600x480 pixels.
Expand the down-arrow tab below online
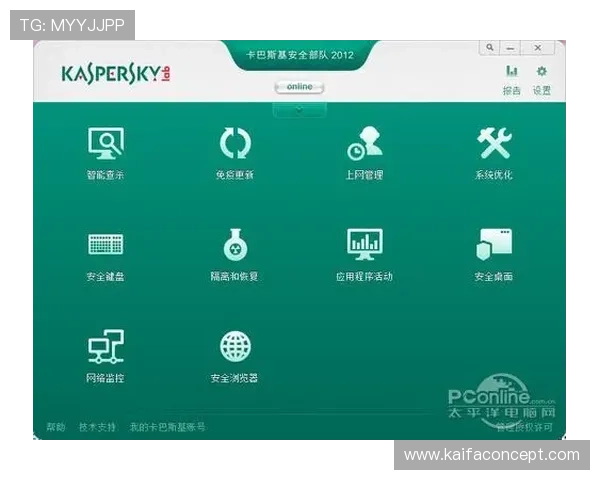299,109
